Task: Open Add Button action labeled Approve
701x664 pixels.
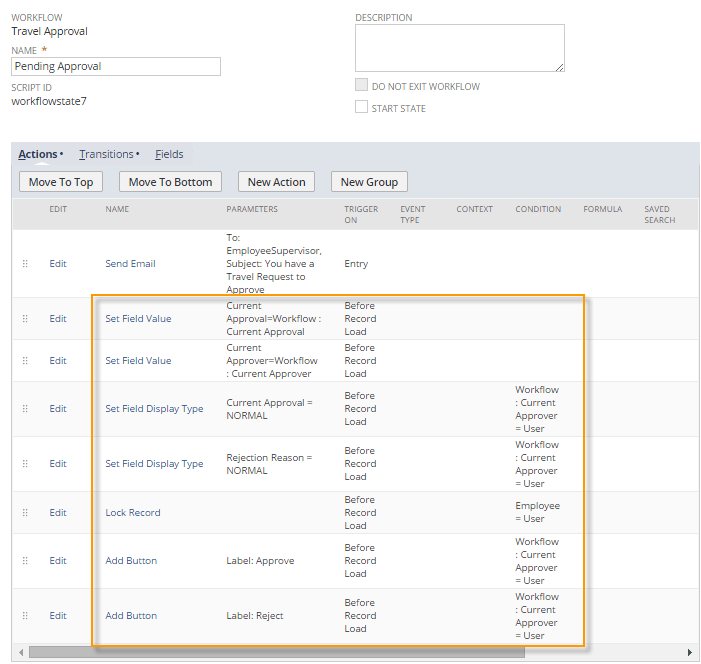Action: point(131,561)
